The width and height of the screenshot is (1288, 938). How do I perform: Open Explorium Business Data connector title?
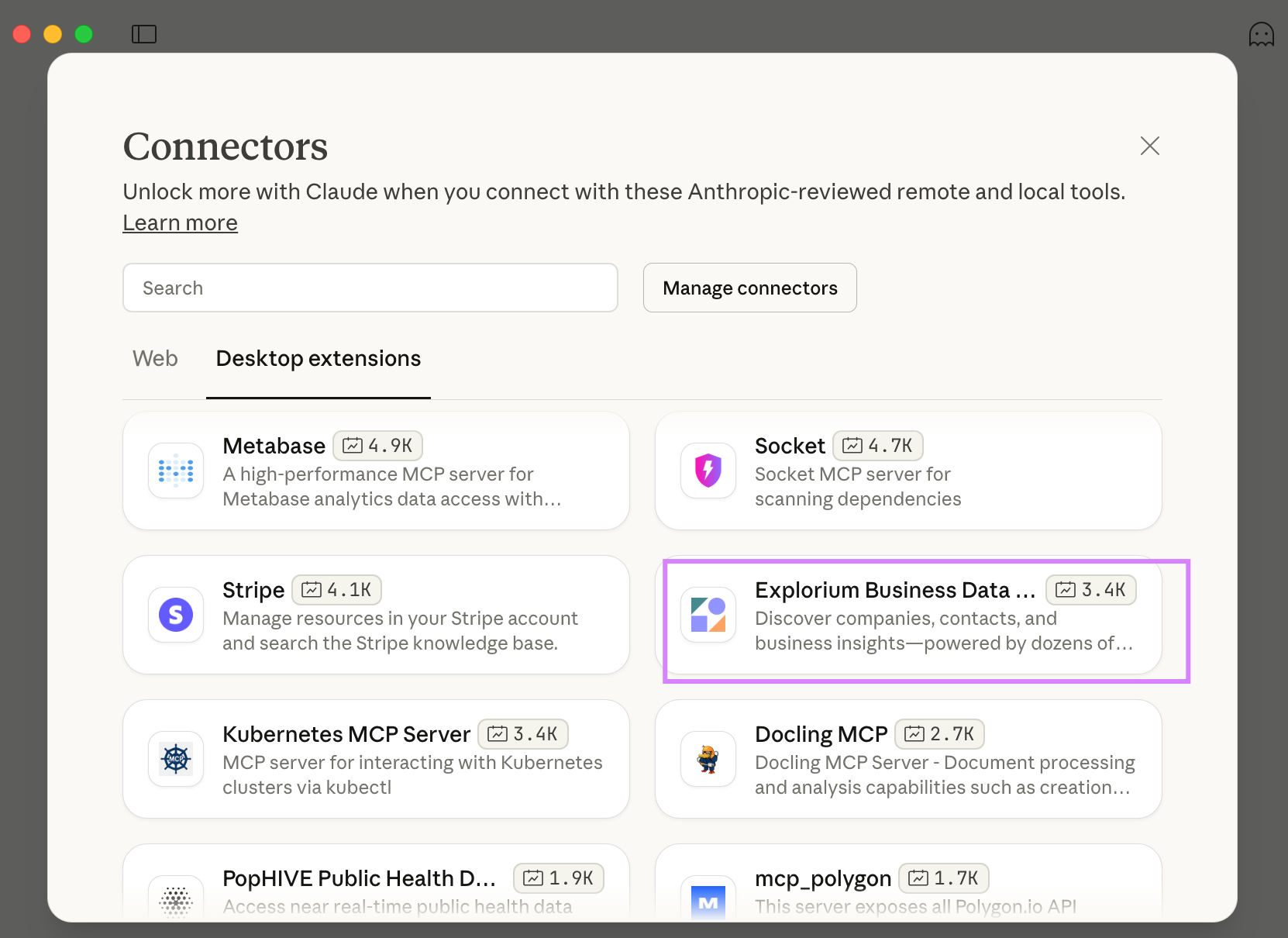point(895,590)
